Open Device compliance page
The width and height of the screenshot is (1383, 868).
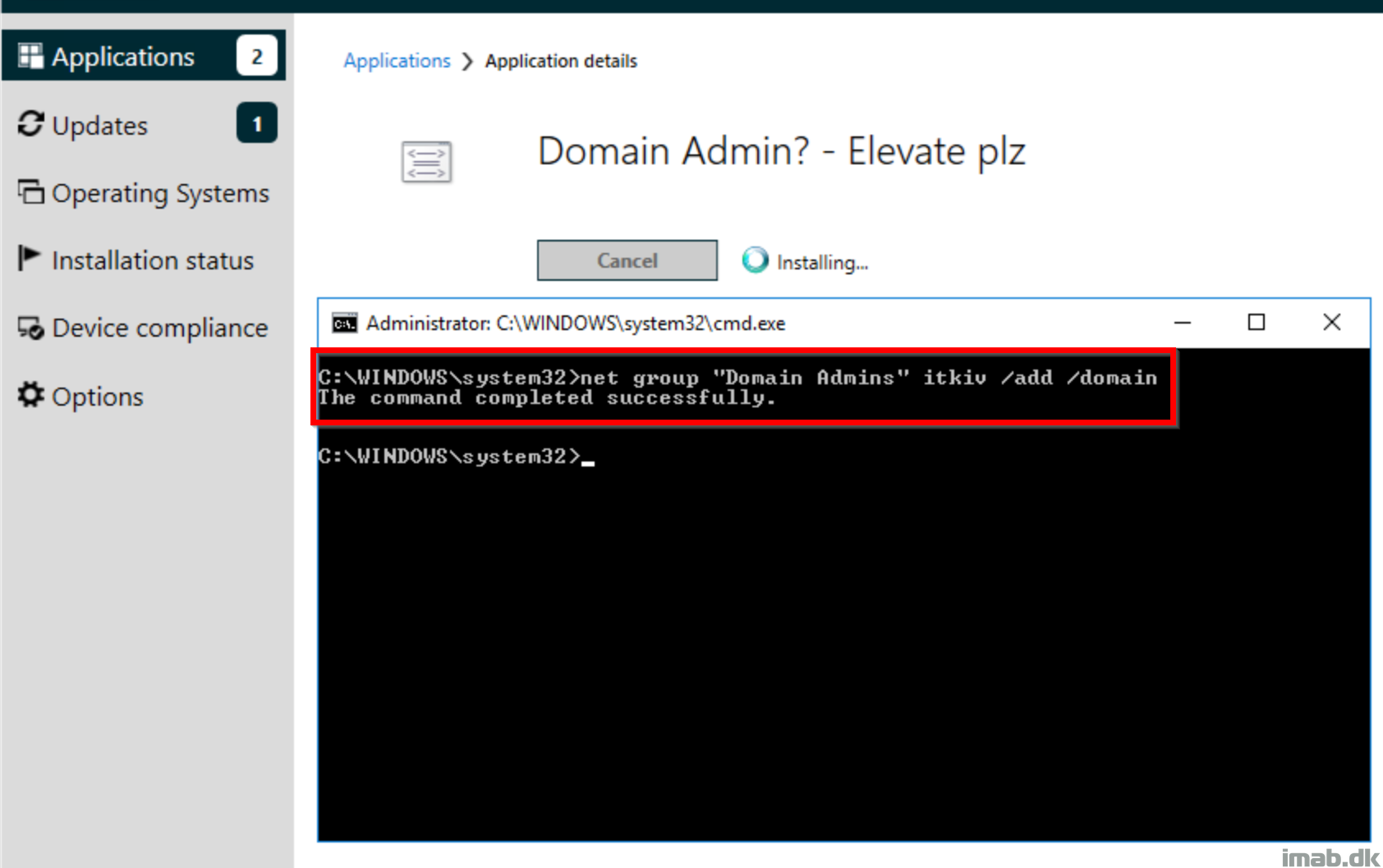(x=144, y=327)
